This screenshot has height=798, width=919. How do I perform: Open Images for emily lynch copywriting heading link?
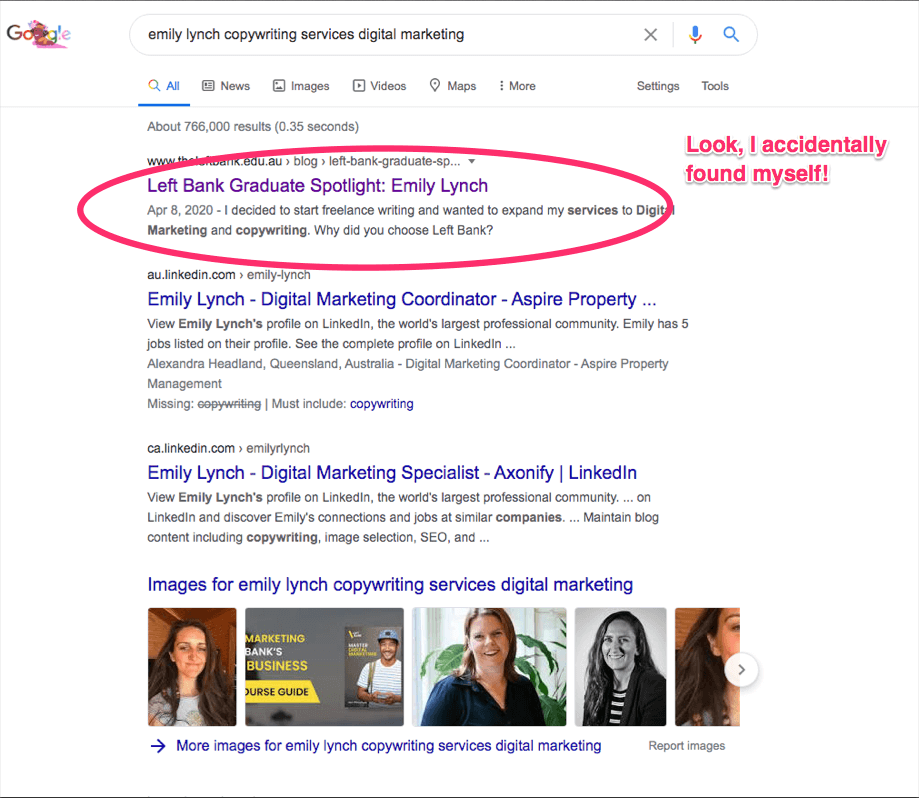(390, 584)
